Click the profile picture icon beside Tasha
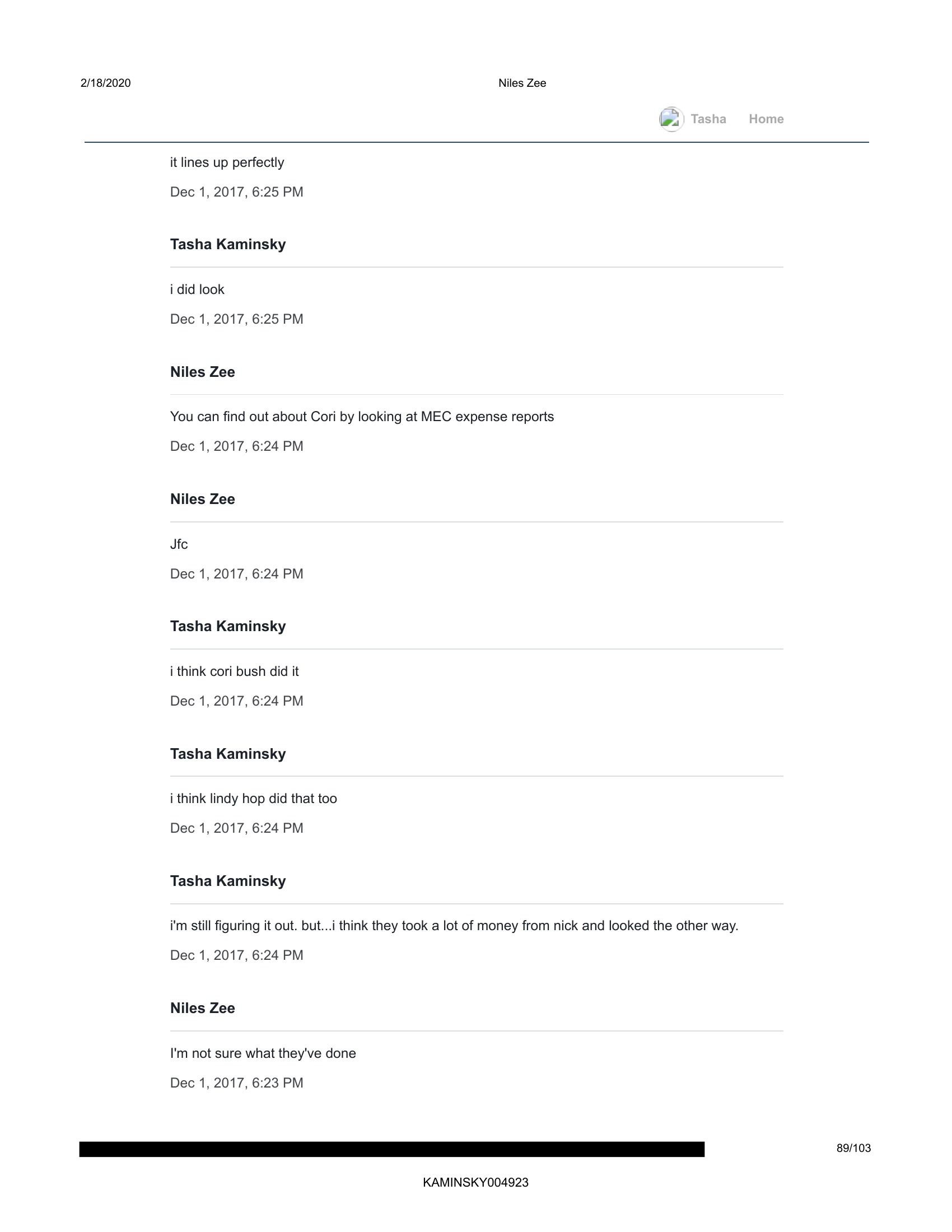 (671, 119)
